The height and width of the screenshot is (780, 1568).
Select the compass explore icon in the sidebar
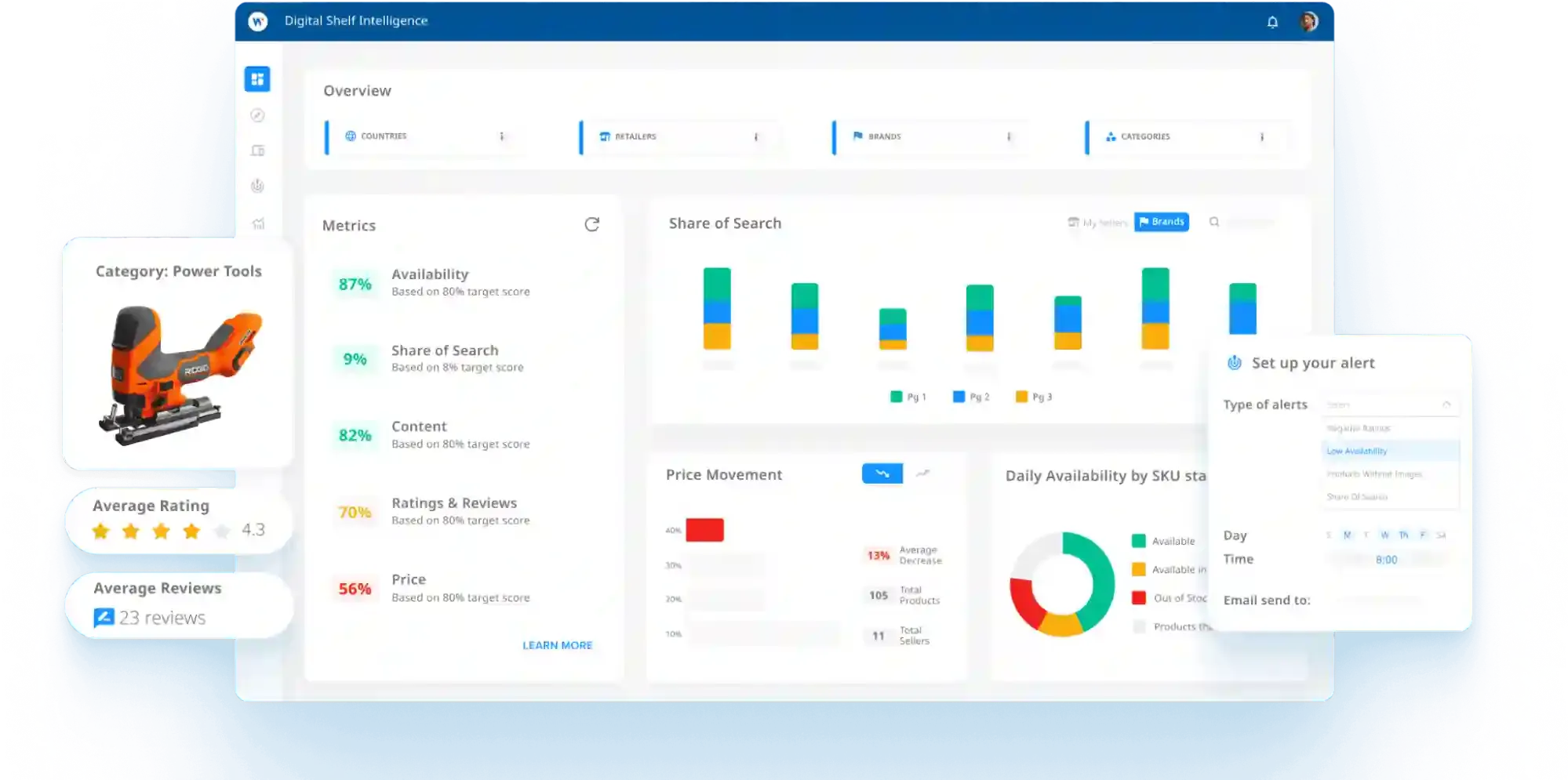pos(257,115)
